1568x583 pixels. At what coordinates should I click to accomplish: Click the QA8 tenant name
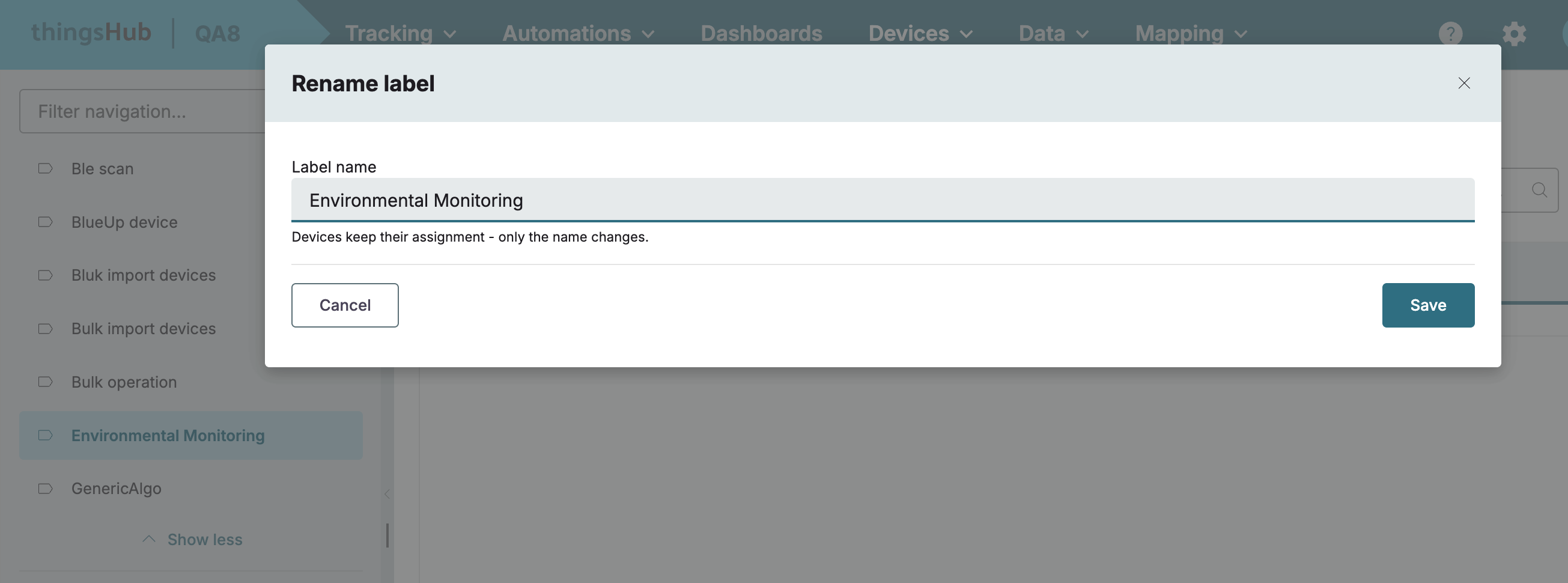coord(217,34)
